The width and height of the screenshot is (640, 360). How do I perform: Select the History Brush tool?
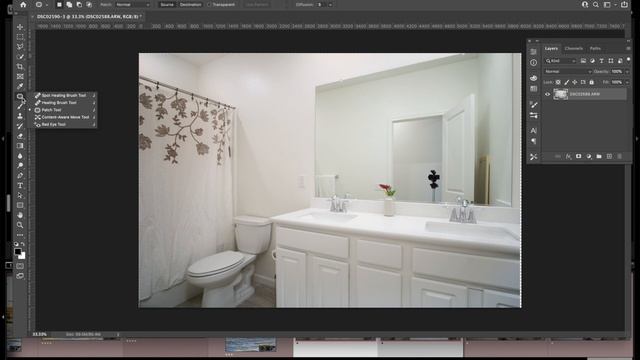(20, 126)
